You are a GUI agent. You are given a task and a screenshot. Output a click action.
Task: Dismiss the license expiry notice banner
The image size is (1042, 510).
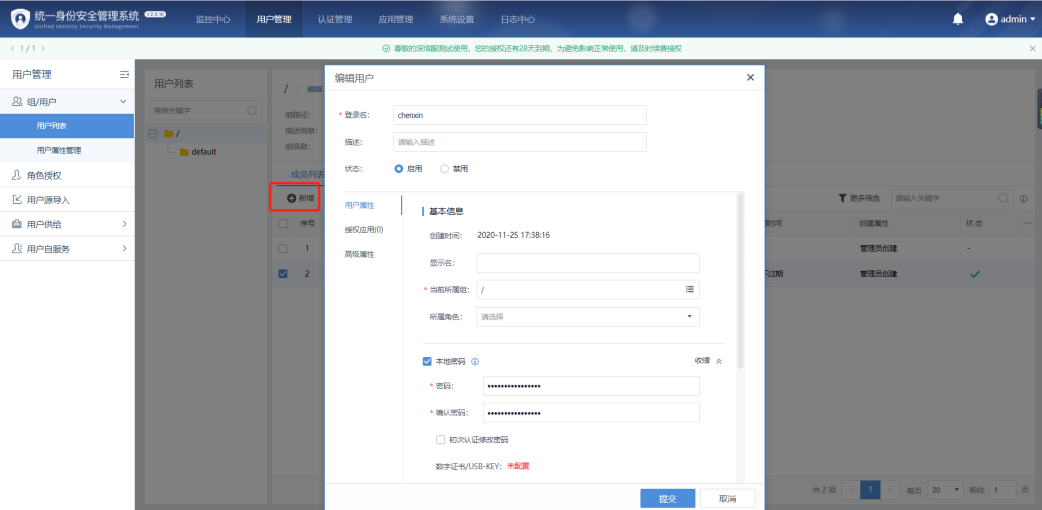[1032, 48]
